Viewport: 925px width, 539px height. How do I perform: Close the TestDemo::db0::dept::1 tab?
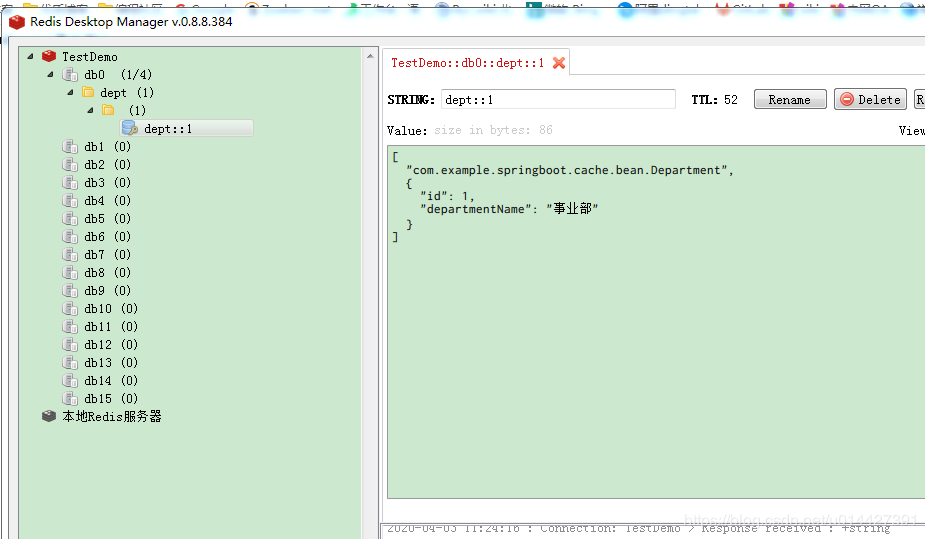tap(559, 63)
